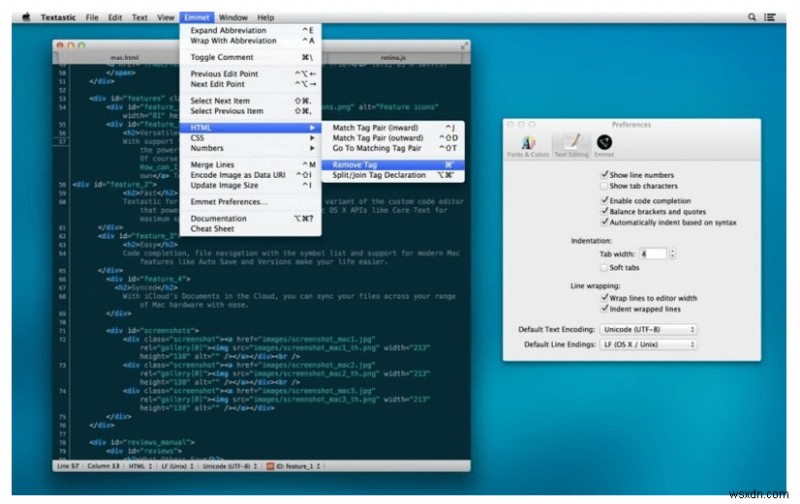Select Fonts & Colors preferences icon
The height and width of the screenshot is (504, 800).
point(528,146)
